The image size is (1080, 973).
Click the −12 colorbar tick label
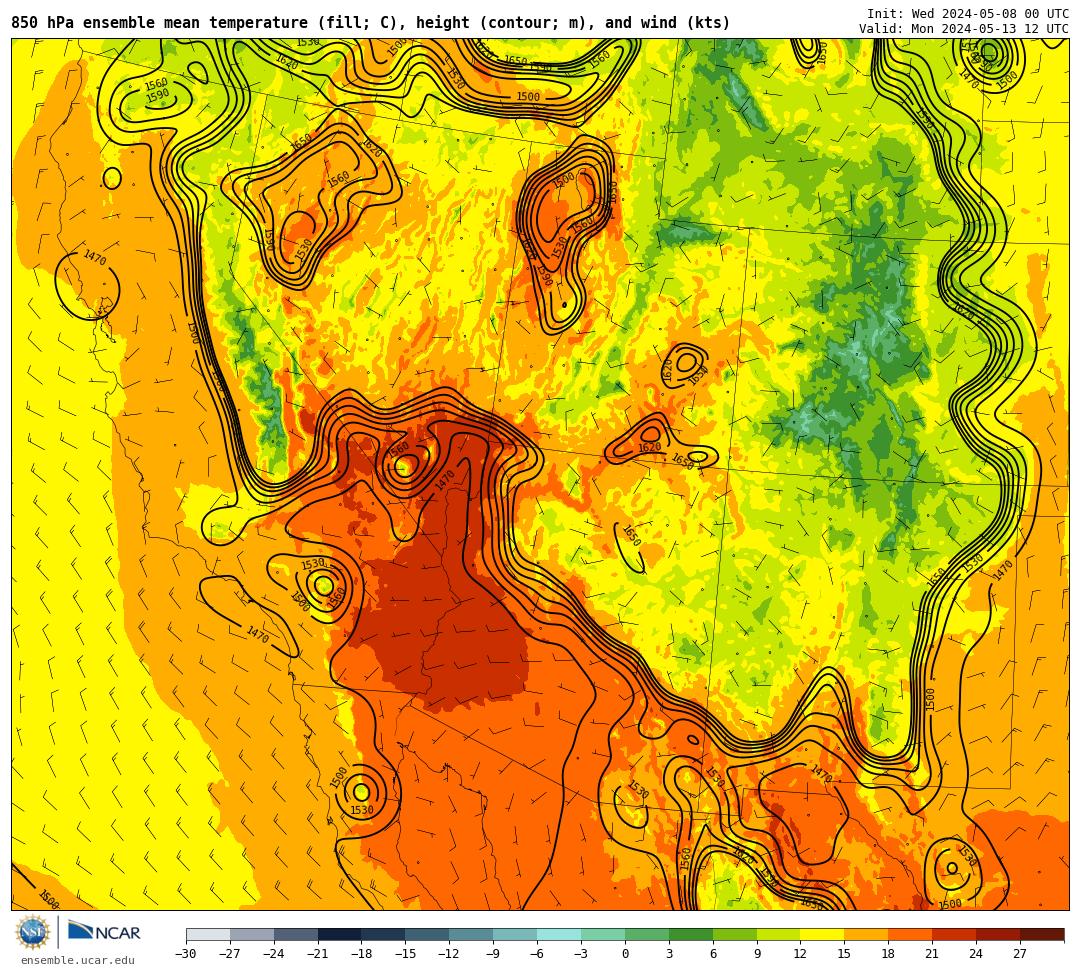point(450,954)
